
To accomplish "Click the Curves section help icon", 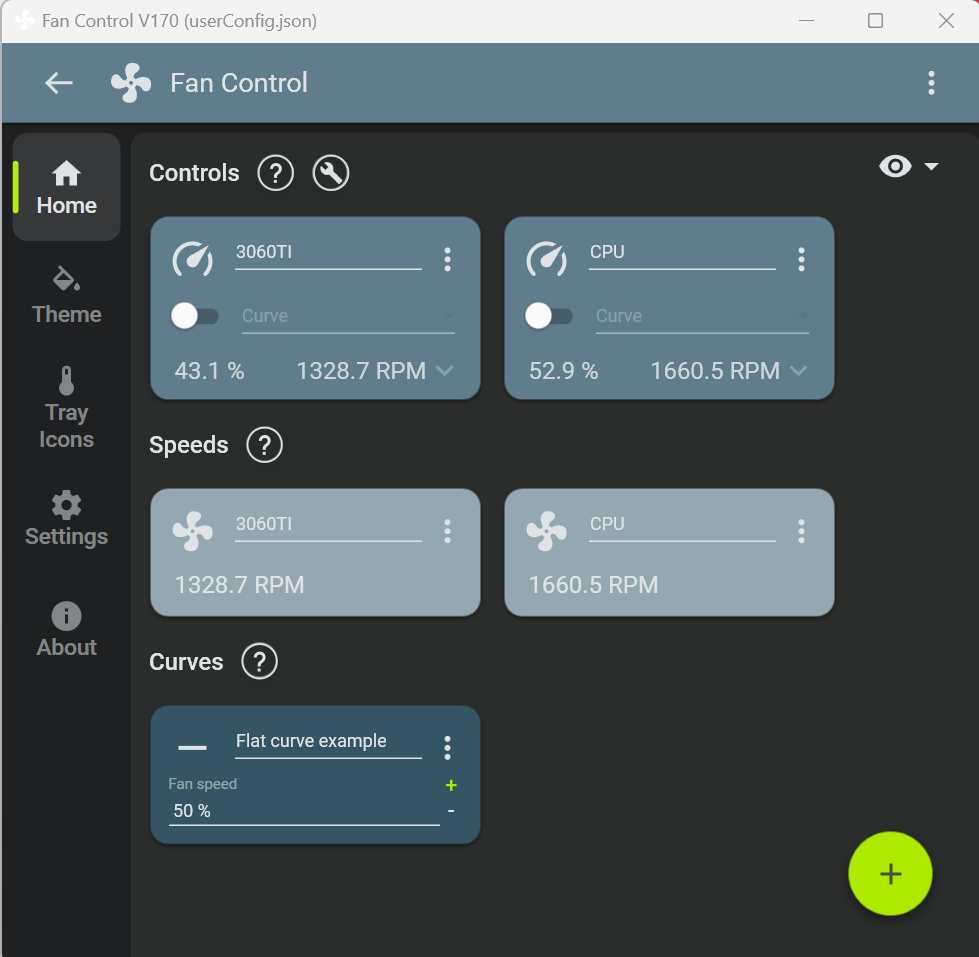I will (259, 662).
